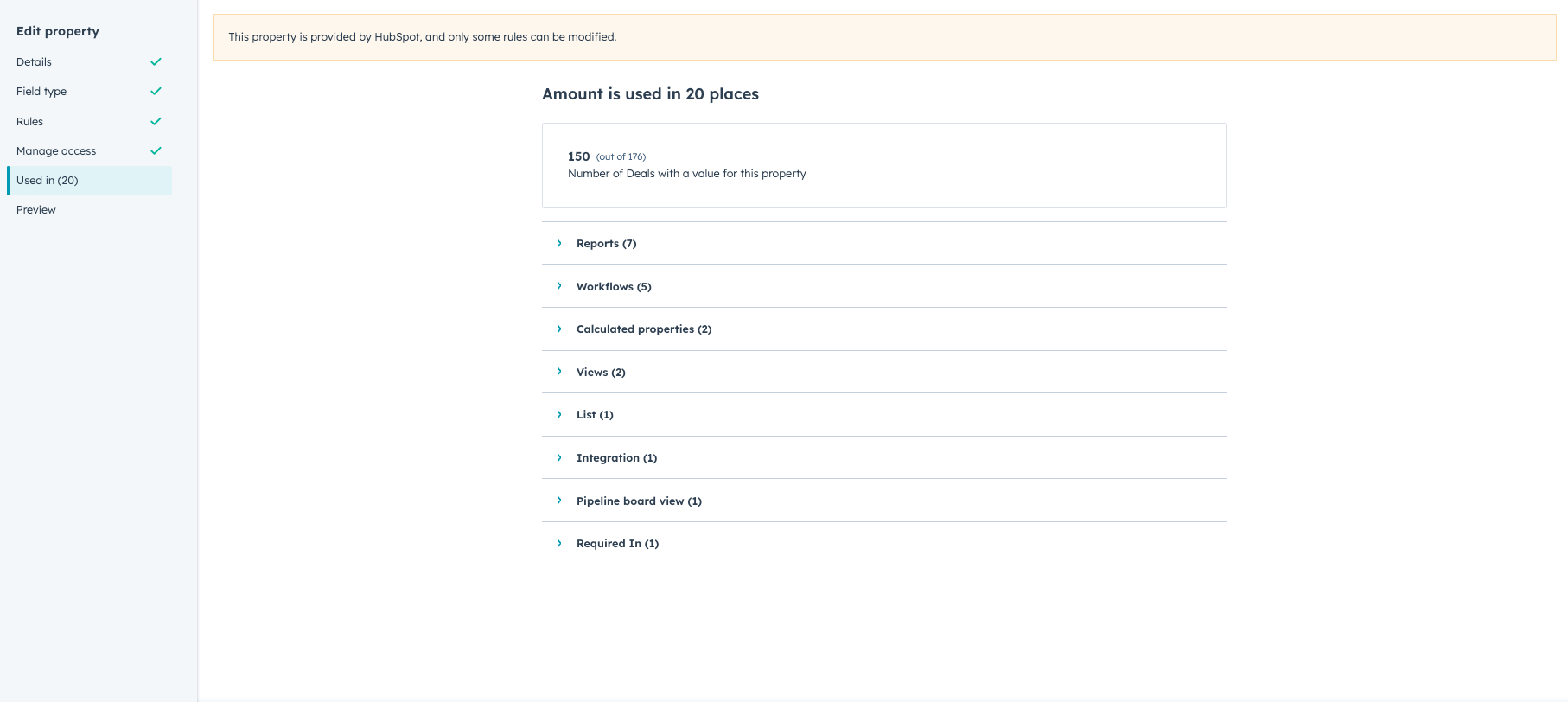Click the chevron beside List (1)
Screen dimensions: 1568x702
[558, 414]
